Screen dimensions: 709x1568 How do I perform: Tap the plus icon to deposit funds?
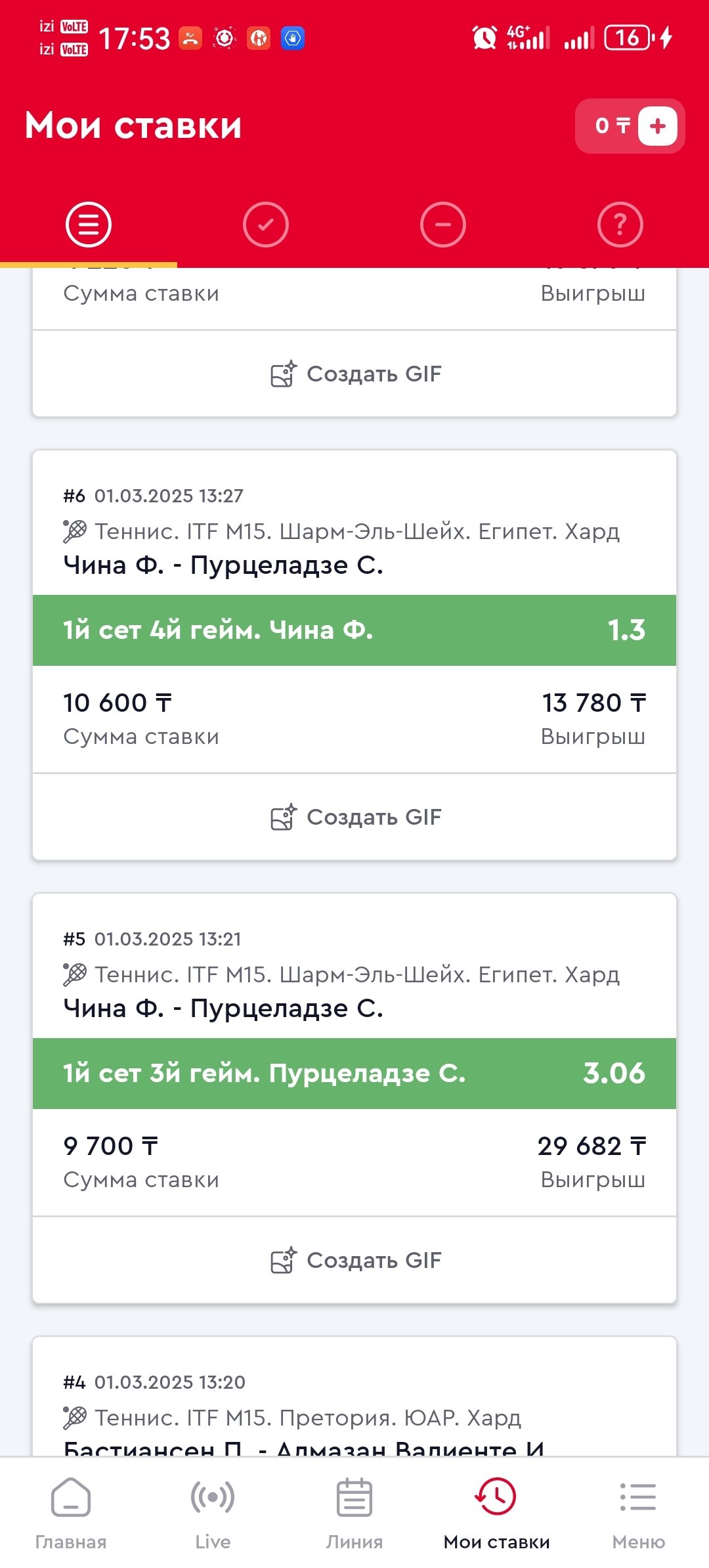658,126
